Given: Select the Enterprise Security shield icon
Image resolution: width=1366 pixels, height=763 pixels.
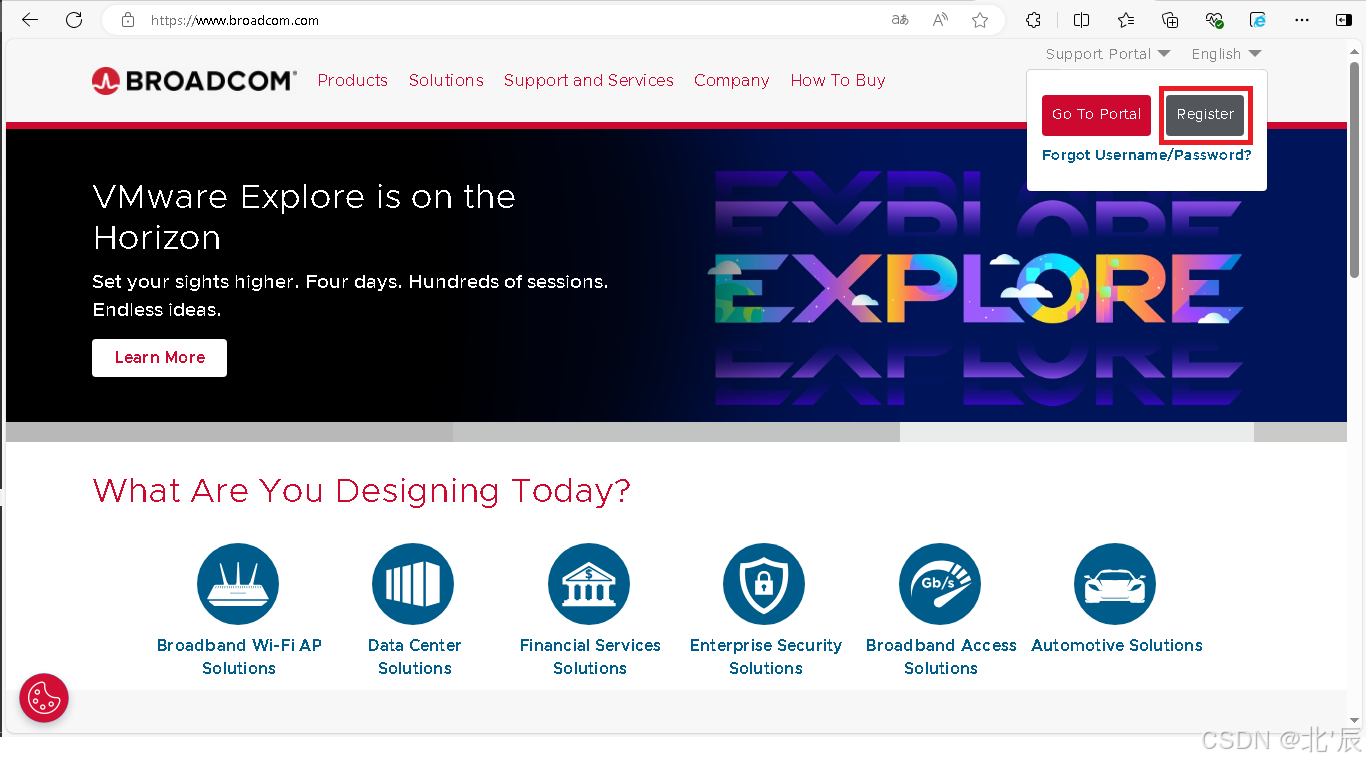Looking at the screenshot, I should pyautogui.click(x=764, y=584).
